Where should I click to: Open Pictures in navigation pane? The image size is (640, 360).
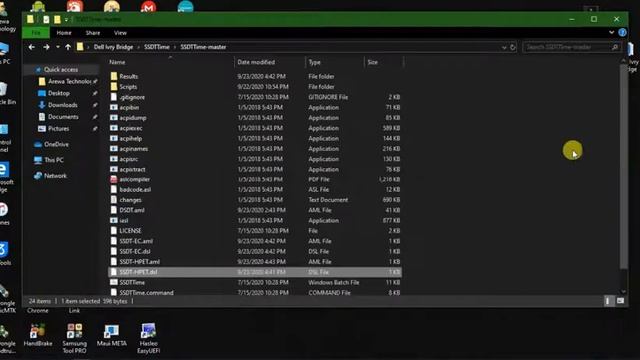click(58, 129)
